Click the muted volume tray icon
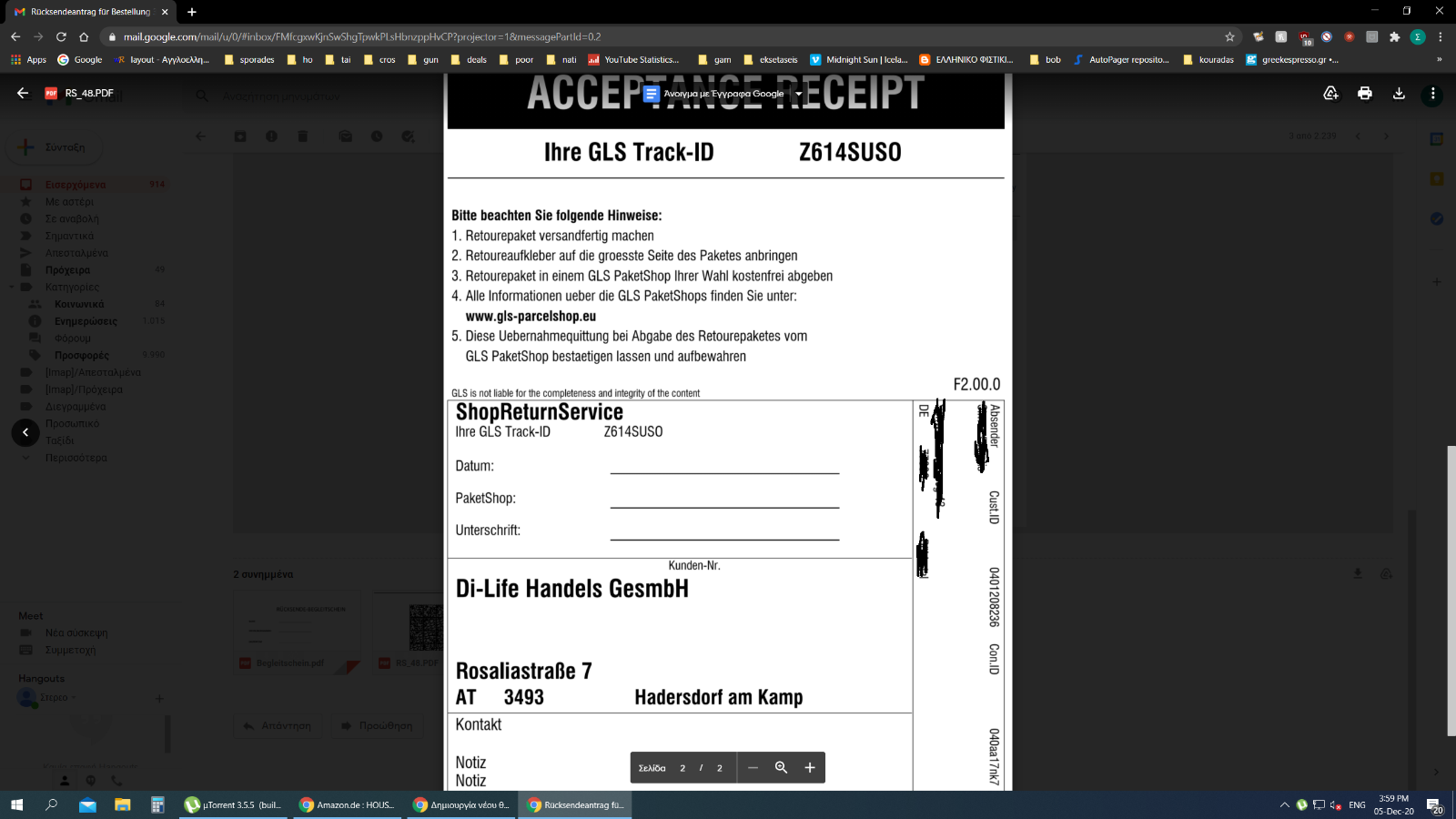The image size is (1456, 819). pyautogui.click(x=1336, y=804)
